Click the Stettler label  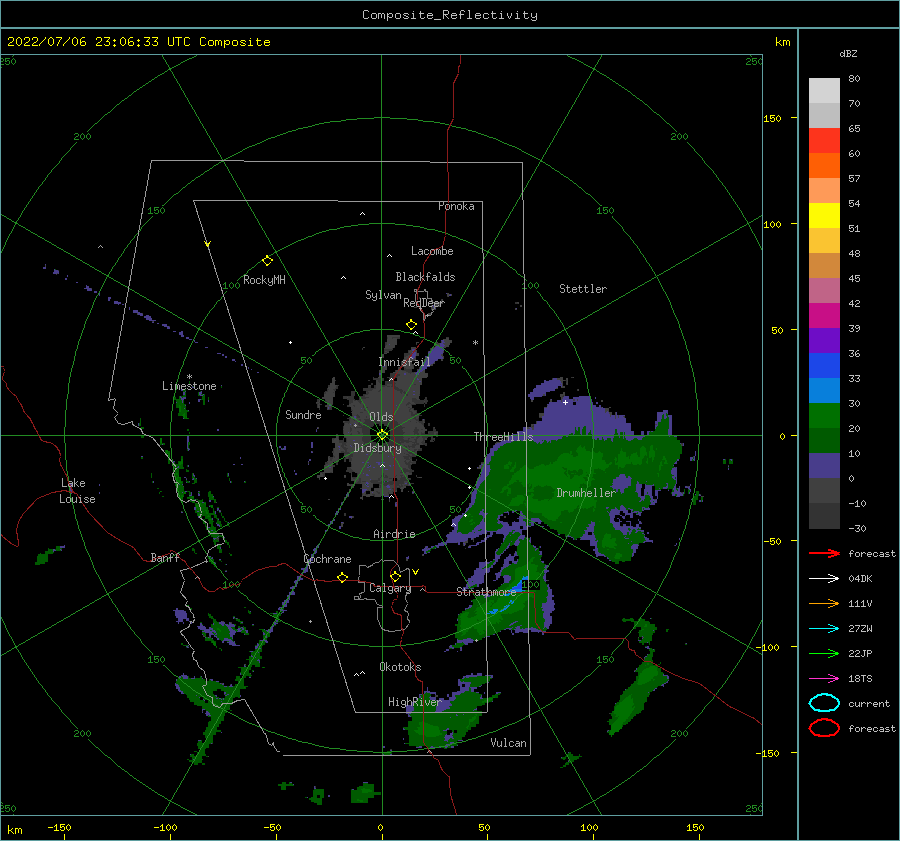(x=583, y=289)
